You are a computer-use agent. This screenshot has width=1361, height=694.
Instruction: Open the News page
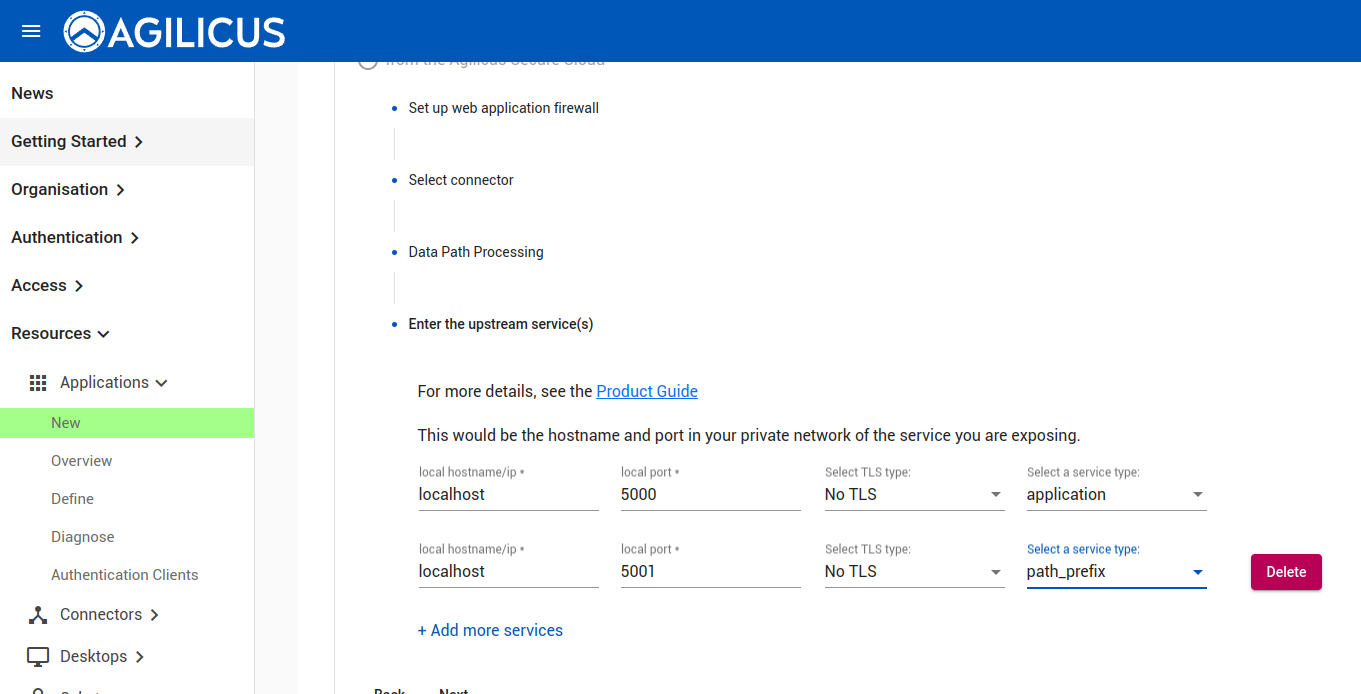point(32,94)
